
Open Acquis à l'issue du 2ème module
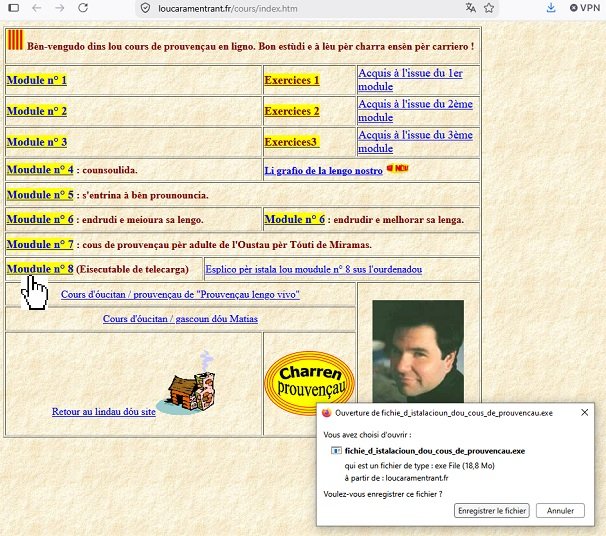click(415, 111)
